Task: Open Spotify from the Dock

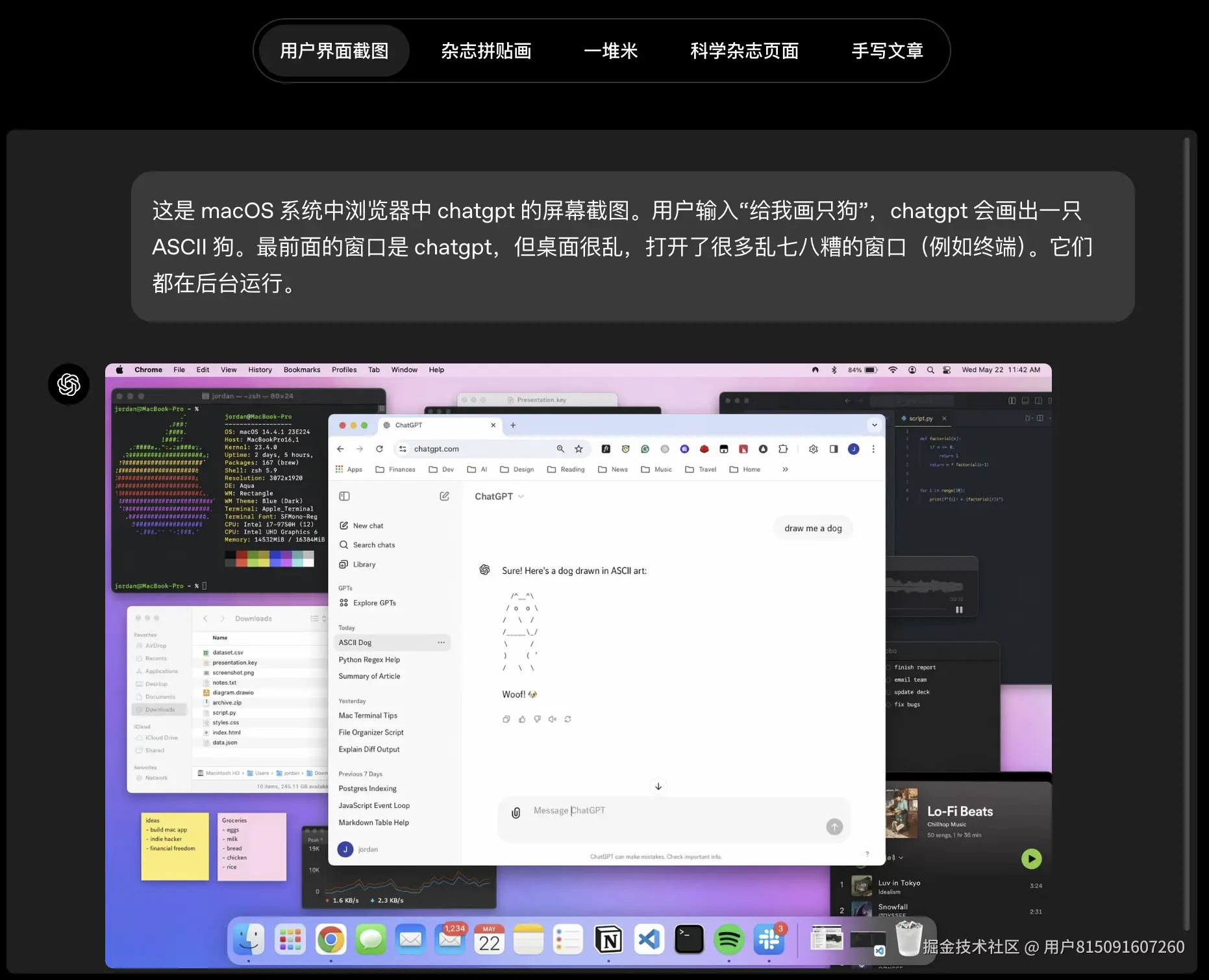Action: 729,939
